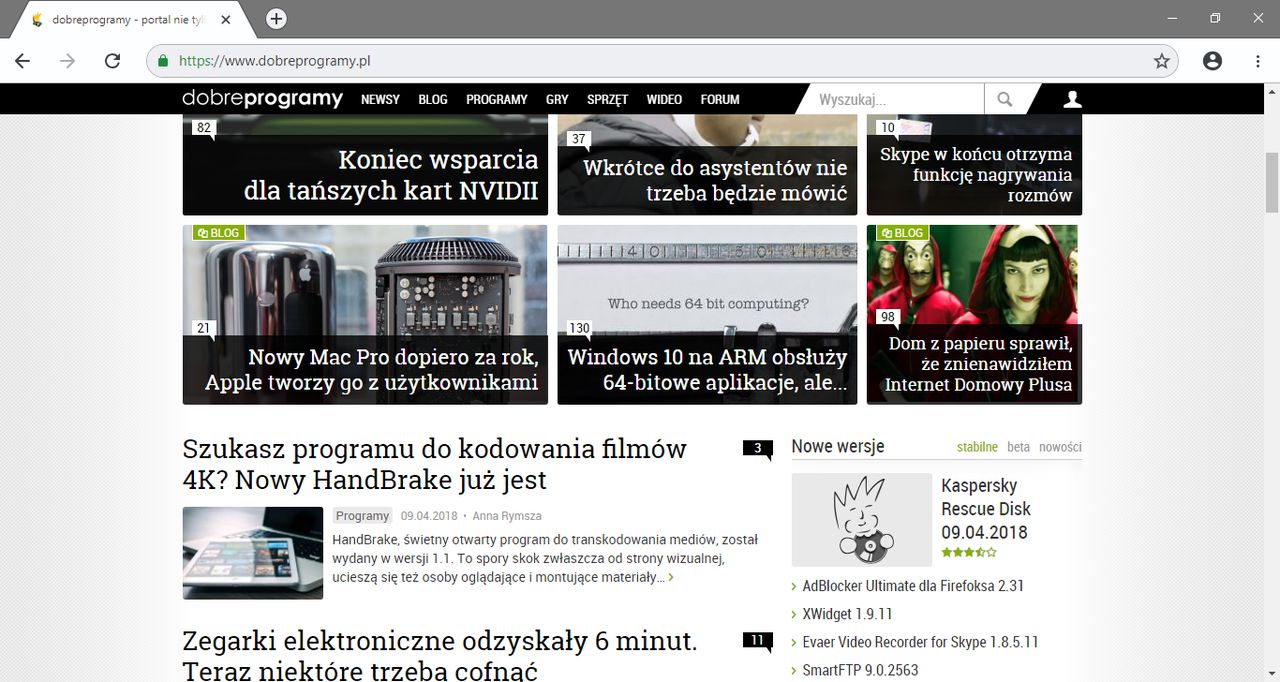Click the BLOG badge on Mac Pro tile

pos(218,233)
